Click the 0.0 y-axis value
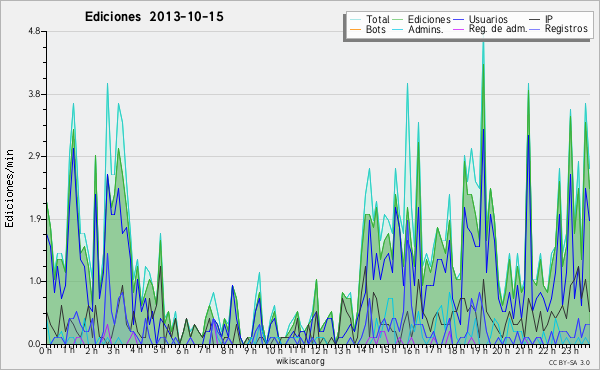This screenshot has width=600, height=370. [34, 344]
